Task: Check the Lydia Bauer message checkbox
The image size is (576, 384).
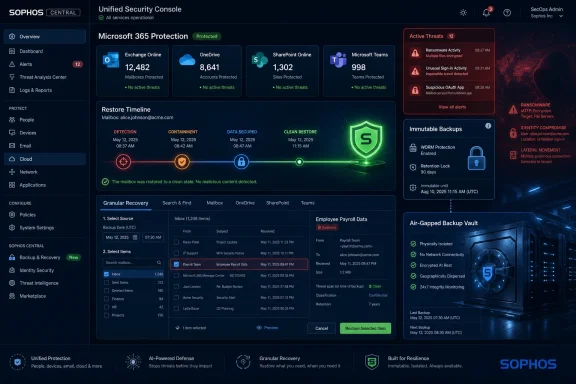Action: click(x=176, y=309)
